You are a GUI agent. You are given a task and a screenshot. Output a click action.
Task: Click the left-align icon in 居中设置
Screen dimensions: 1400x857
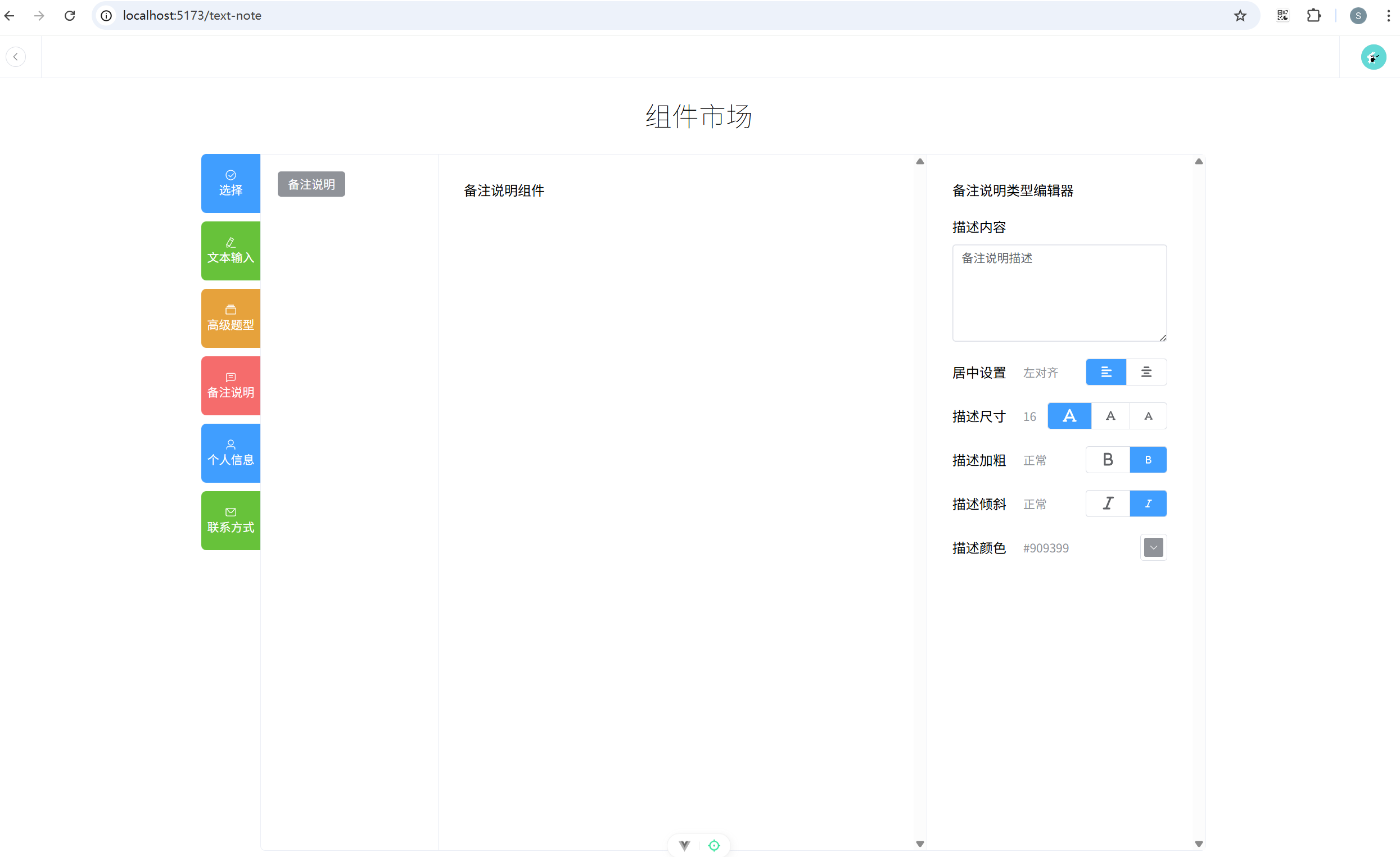[x=1105, y=372]
